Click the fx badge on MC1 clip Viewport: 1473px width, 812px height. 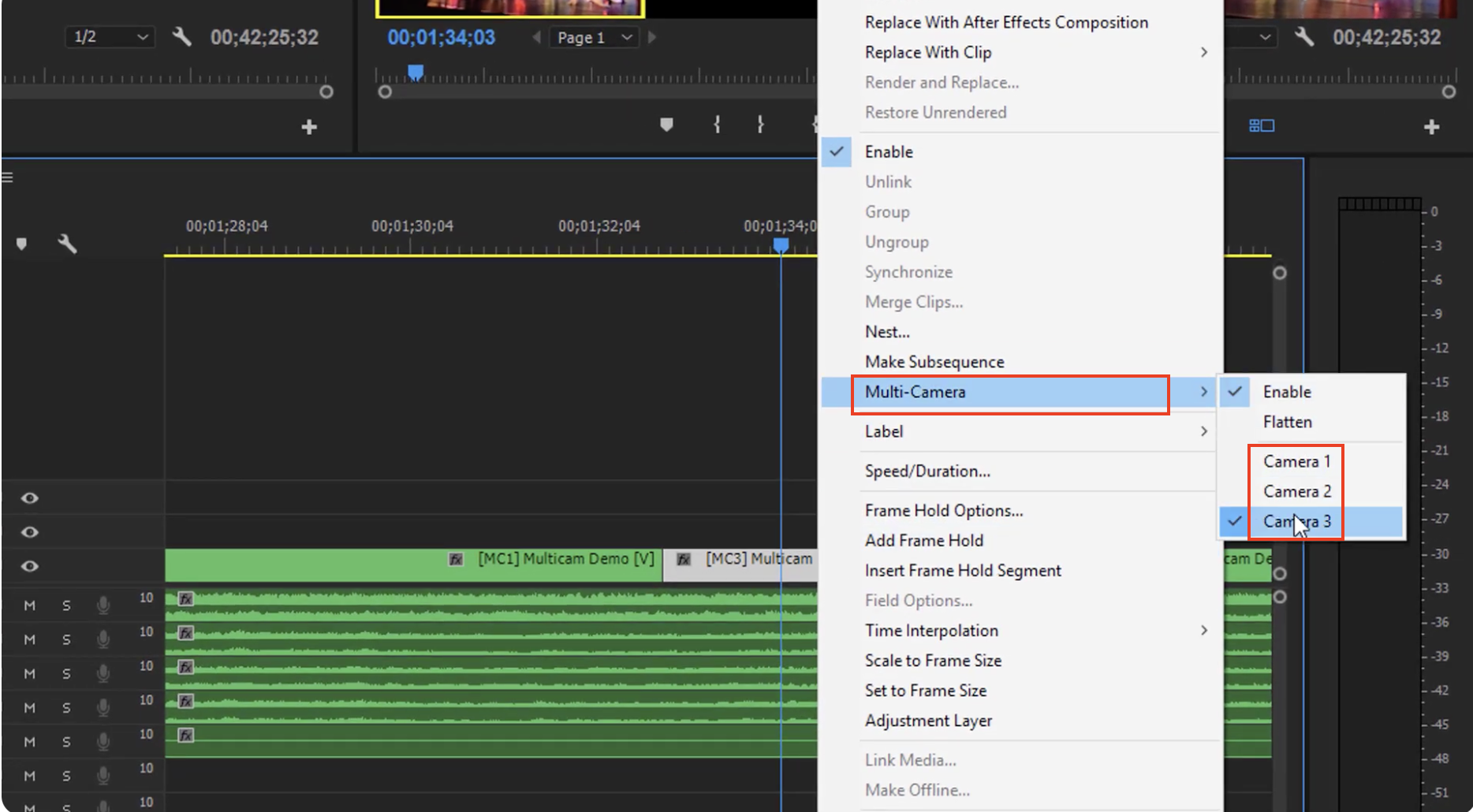click(456, 560)
